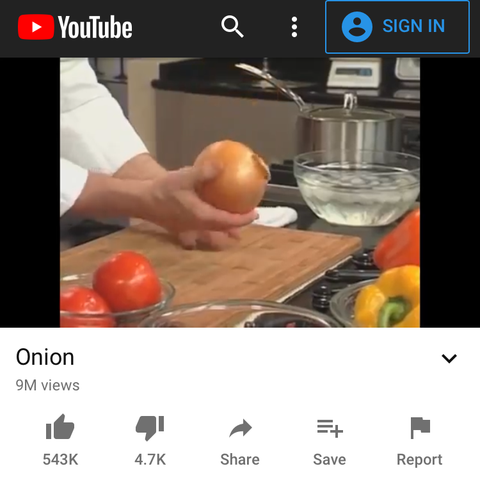480x480 pixels.
Task: Open the three-dot more options menu
Action: click(294, 27)
